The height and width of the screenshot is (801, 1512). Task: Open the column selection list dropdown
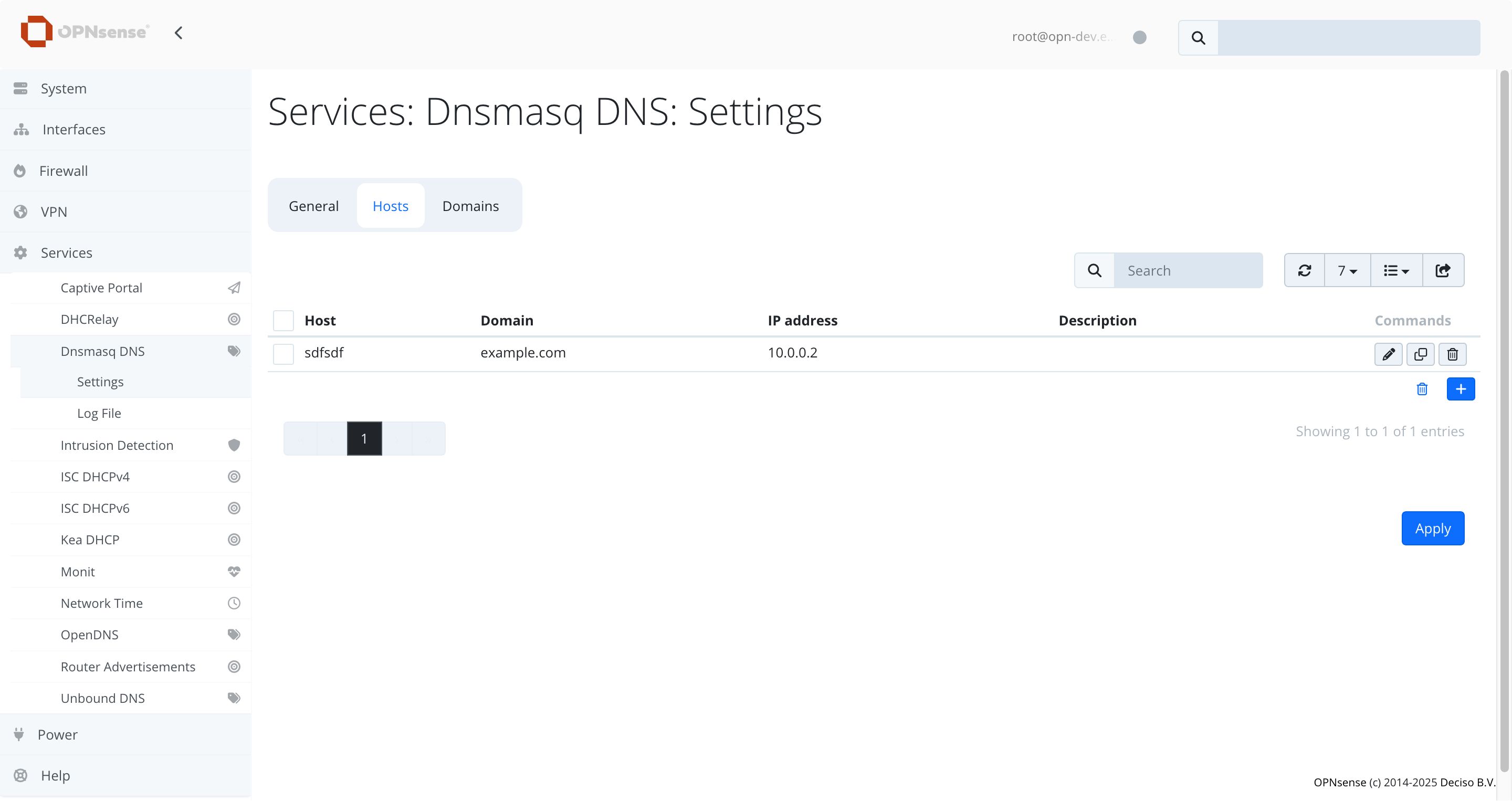[x=1396, y=270]
